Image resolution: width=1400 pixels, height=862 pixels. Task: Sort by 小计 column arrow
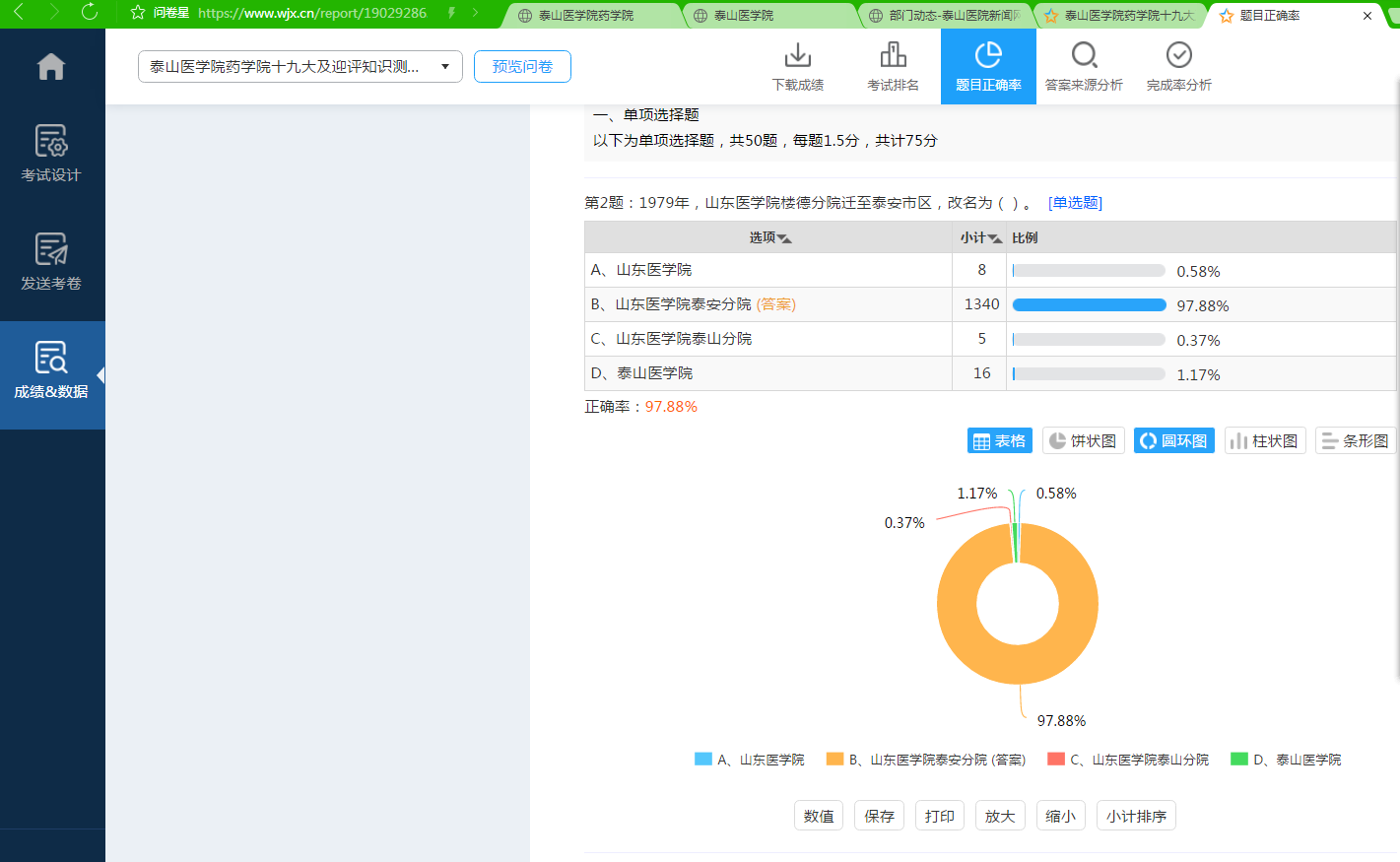pyautogui.click(x=995, y=238)
